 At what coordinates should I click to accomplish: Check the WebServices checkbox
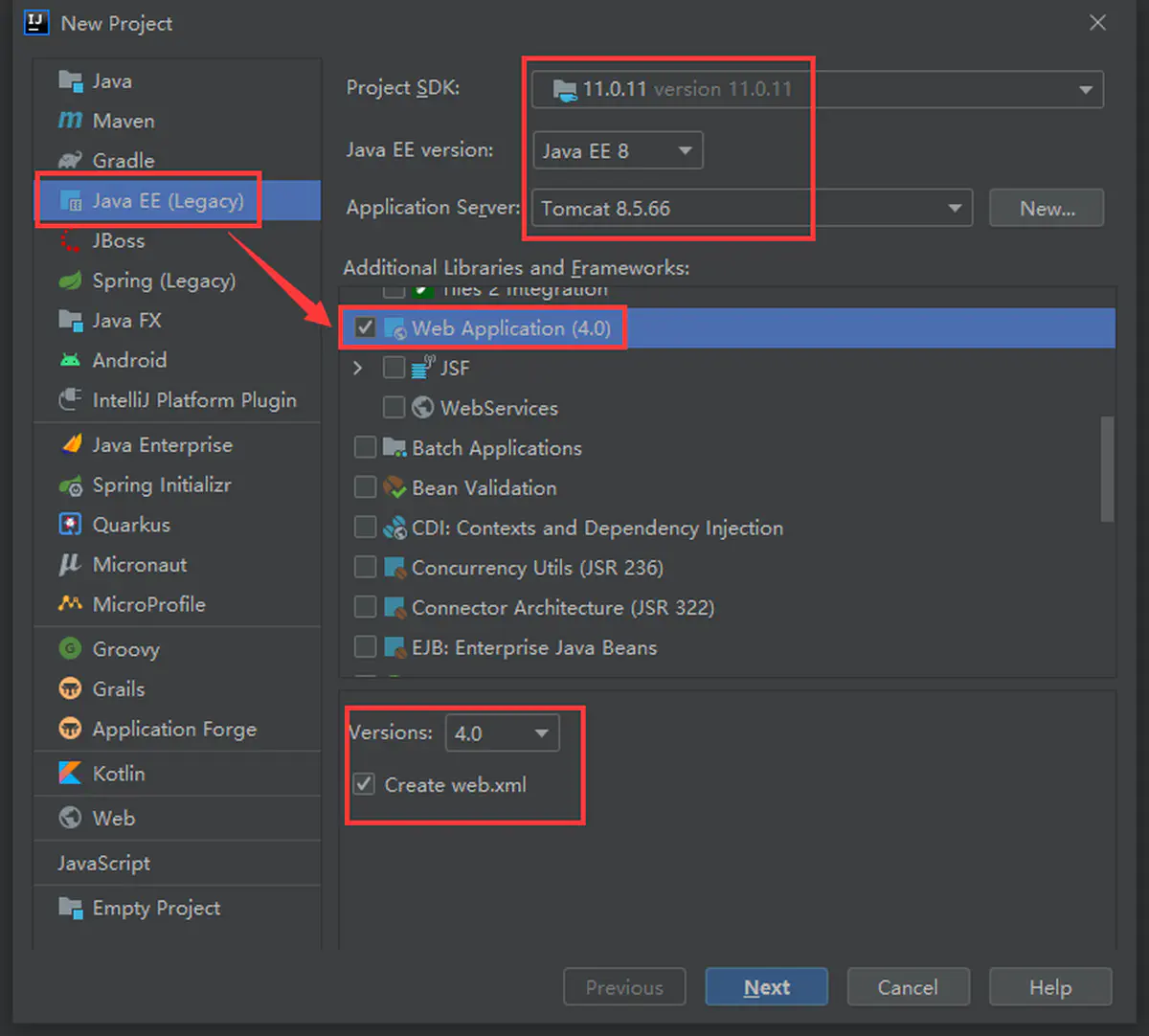coord(394,408)
